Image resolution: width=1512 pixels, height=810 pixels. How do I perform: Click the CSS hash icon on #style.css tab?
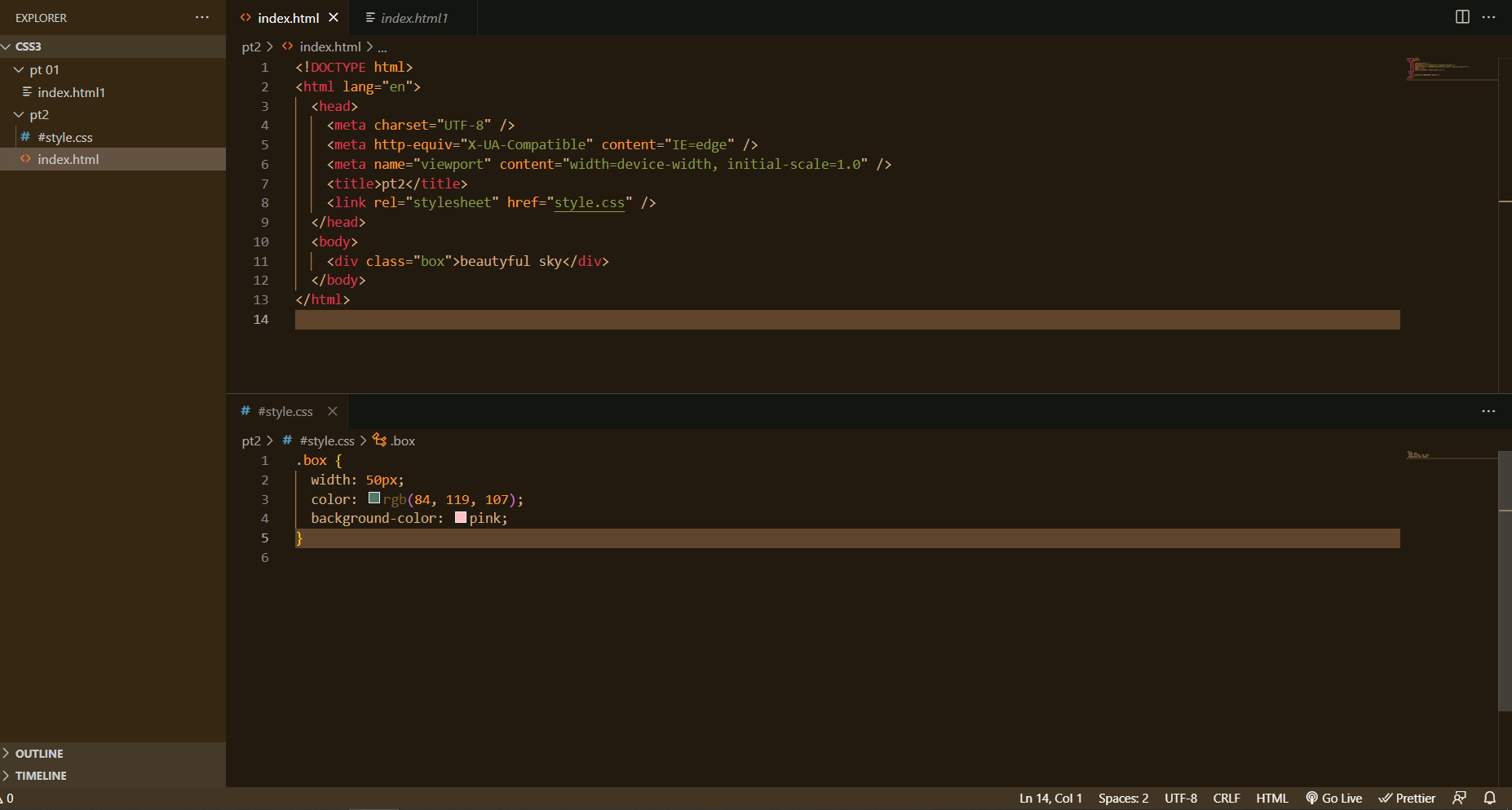(x=245, y=411)
